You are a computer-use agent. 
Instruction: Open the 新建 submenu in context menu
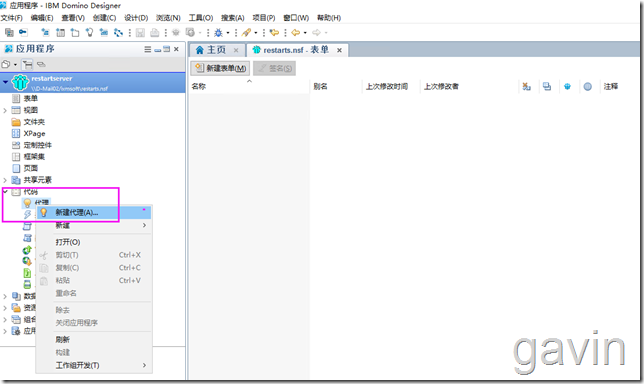tap(94, 225)
